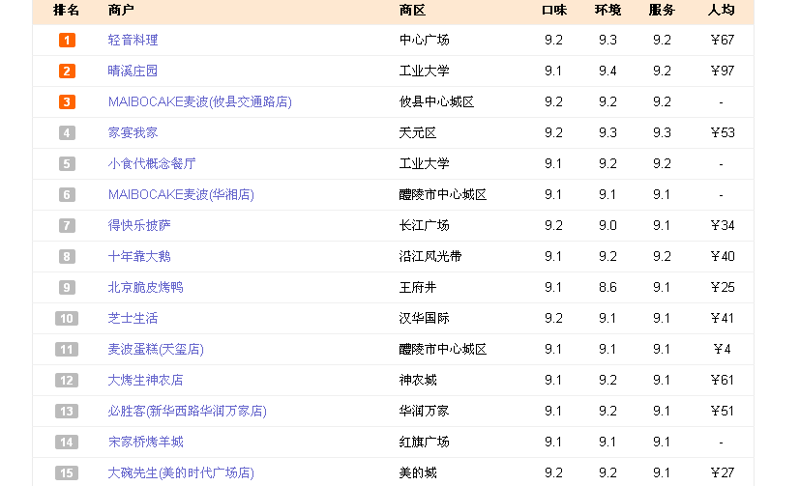Click the orange rank 1 badge
Screen dimensions: 800x486
click(67, 40)
